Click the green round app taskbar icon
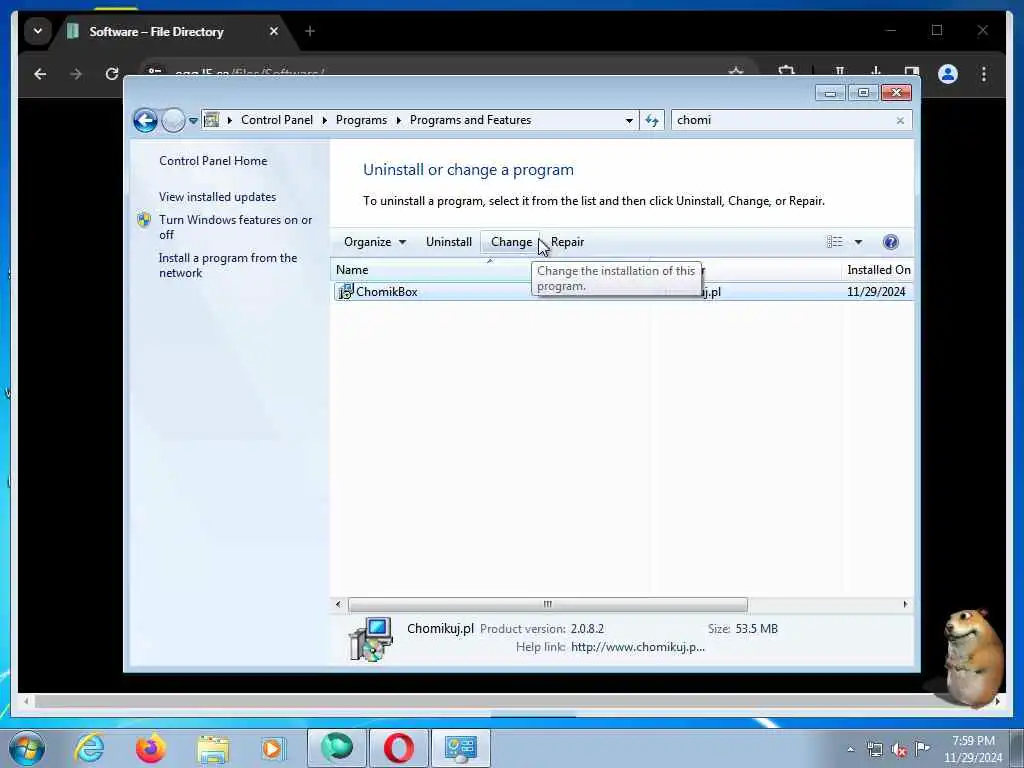Viewport: 1024px width, 768px height. [336, 748]
